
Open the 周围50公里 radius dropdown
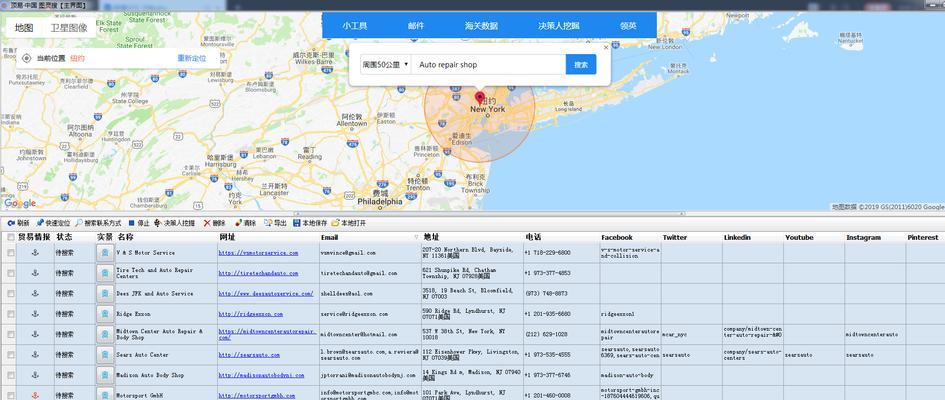click(x=386, y=64)
